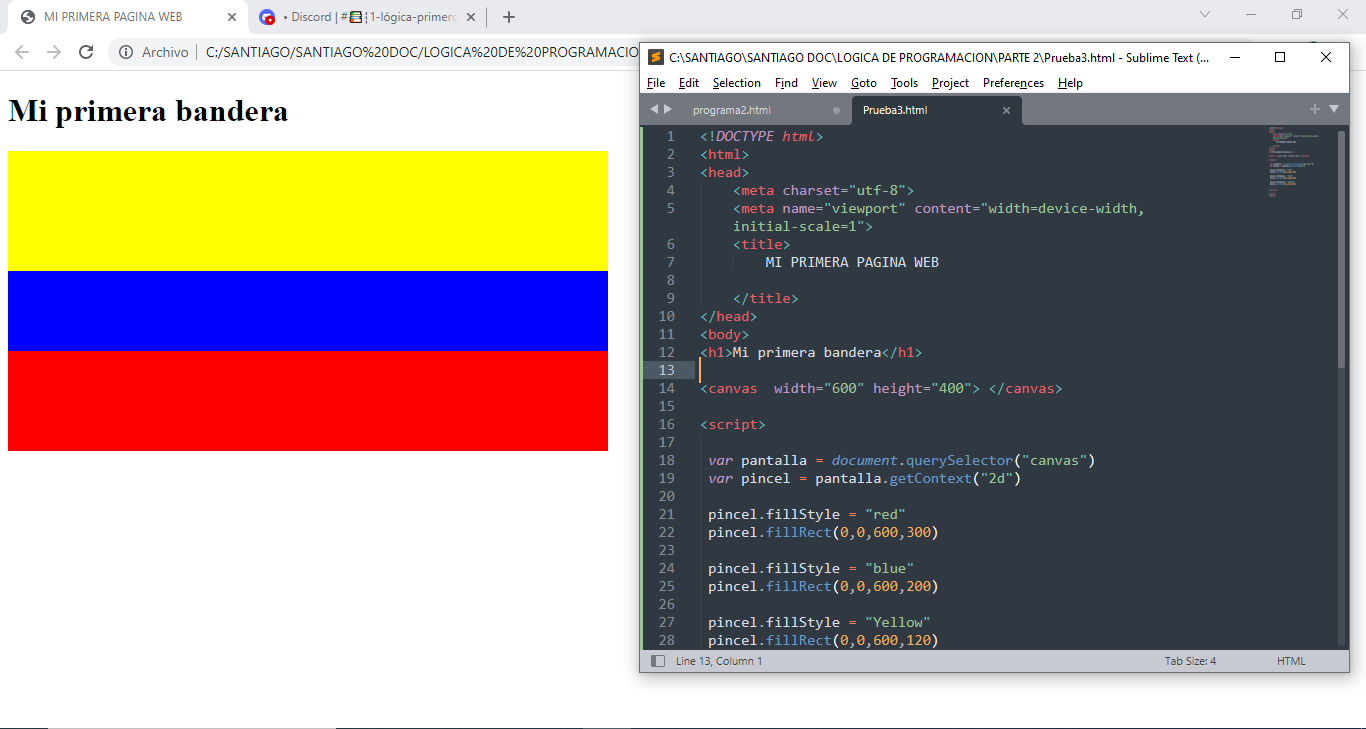Click line number 22 in gutter
The image size is (1366, 729).
[x=666, y=532]
